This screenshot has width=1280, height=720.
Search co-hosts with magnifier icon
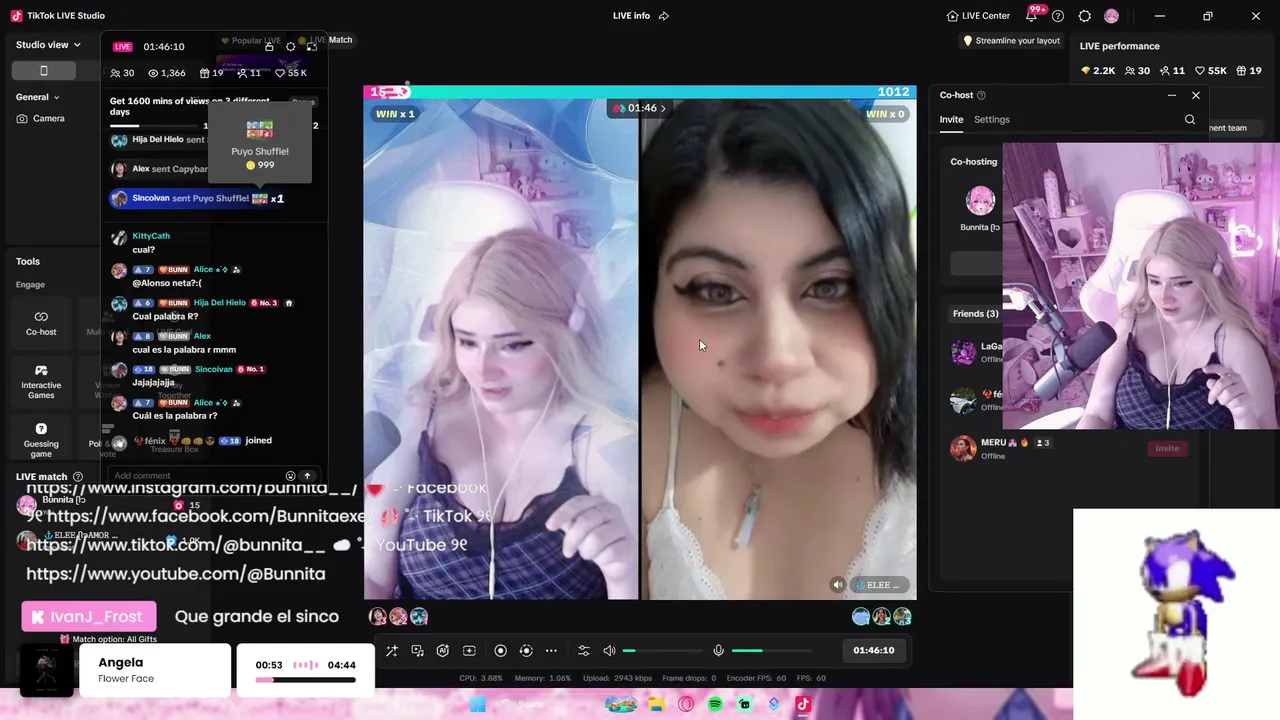pyautogui.click(x=1190, y=120)
